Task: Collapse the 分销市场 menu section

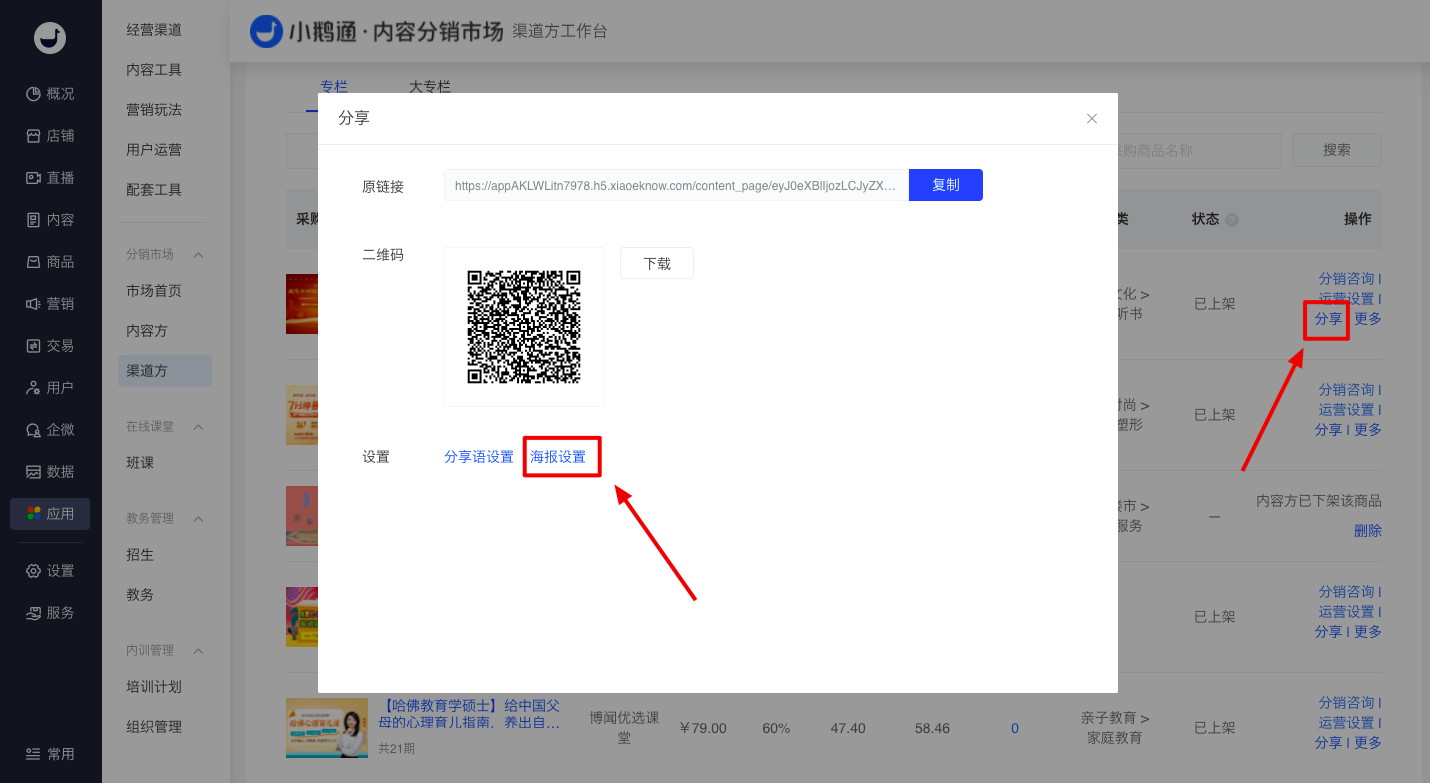Action: pyautogui.click(x=198, y=255)
